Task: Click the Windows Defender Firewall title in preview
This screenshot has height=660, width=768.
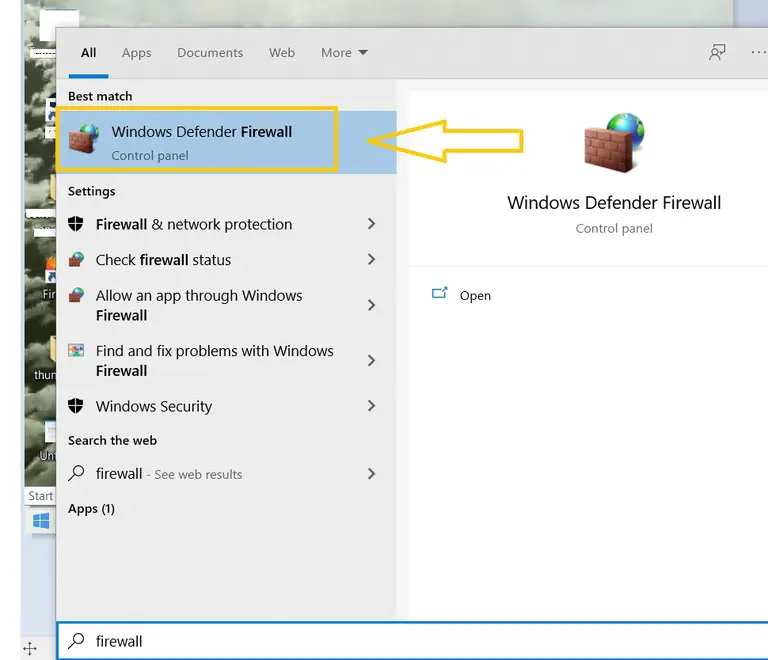Action: (x=614, y=203)
